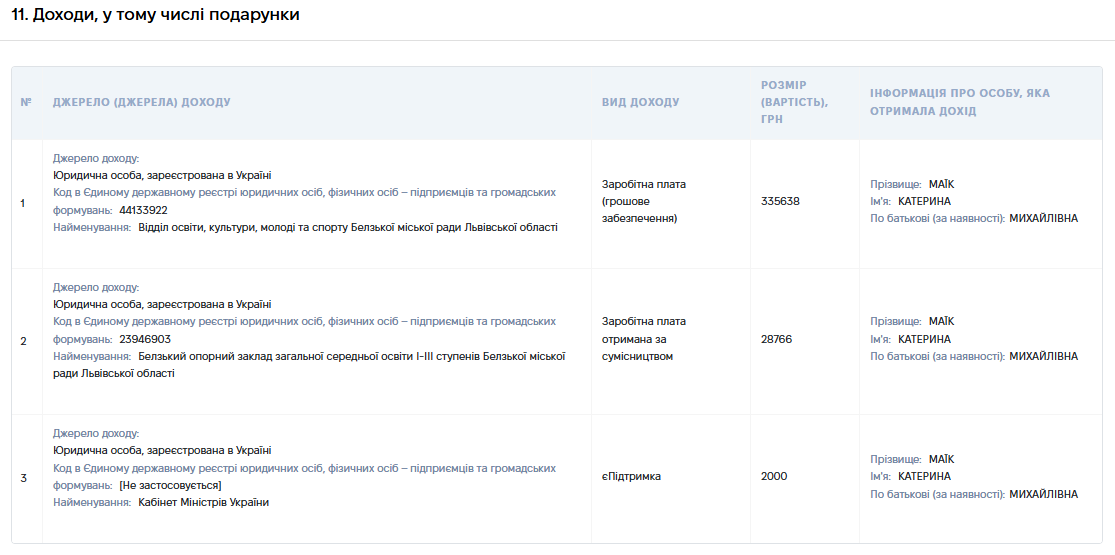The image size is (1115, 555).
Task: Select the name "Кабінет Міністрів України"
Action: pos(204,502)
